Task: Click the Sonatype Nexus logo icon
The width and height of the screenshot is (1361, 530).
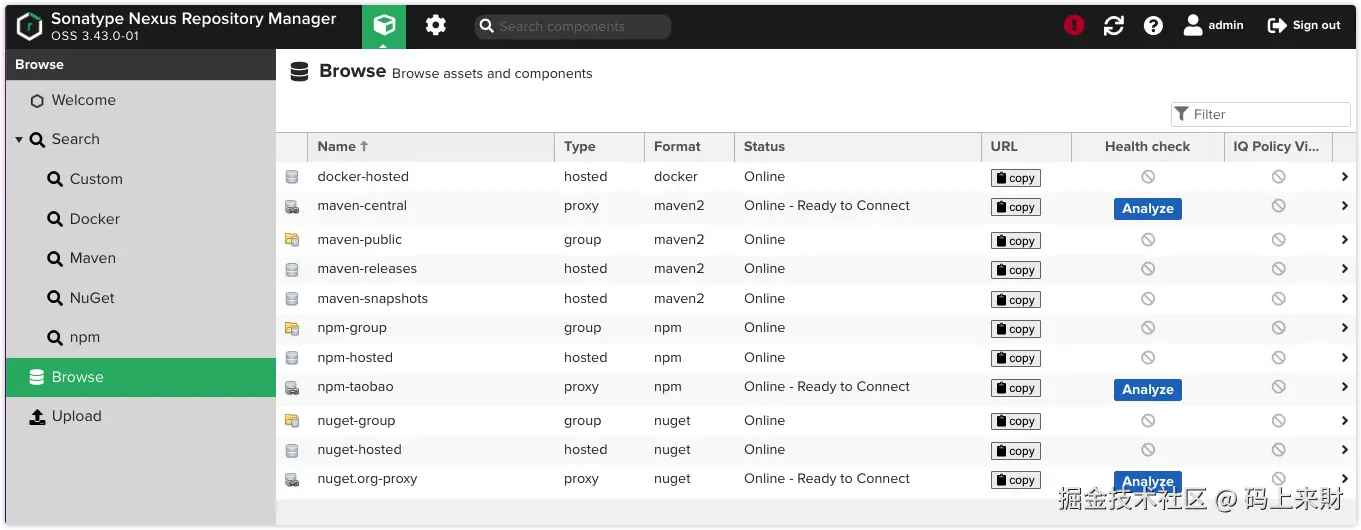Action: point(30,26)
